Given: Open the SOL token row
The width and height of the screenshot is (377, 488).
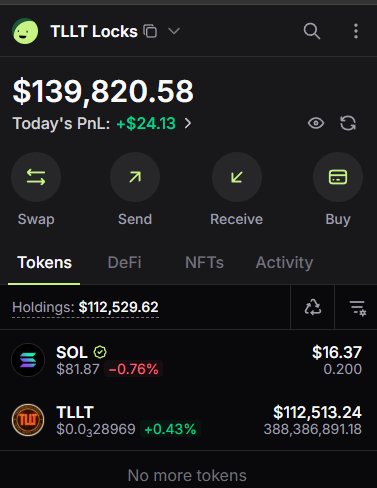Looking at the screenshot, I should click(188, 360).
